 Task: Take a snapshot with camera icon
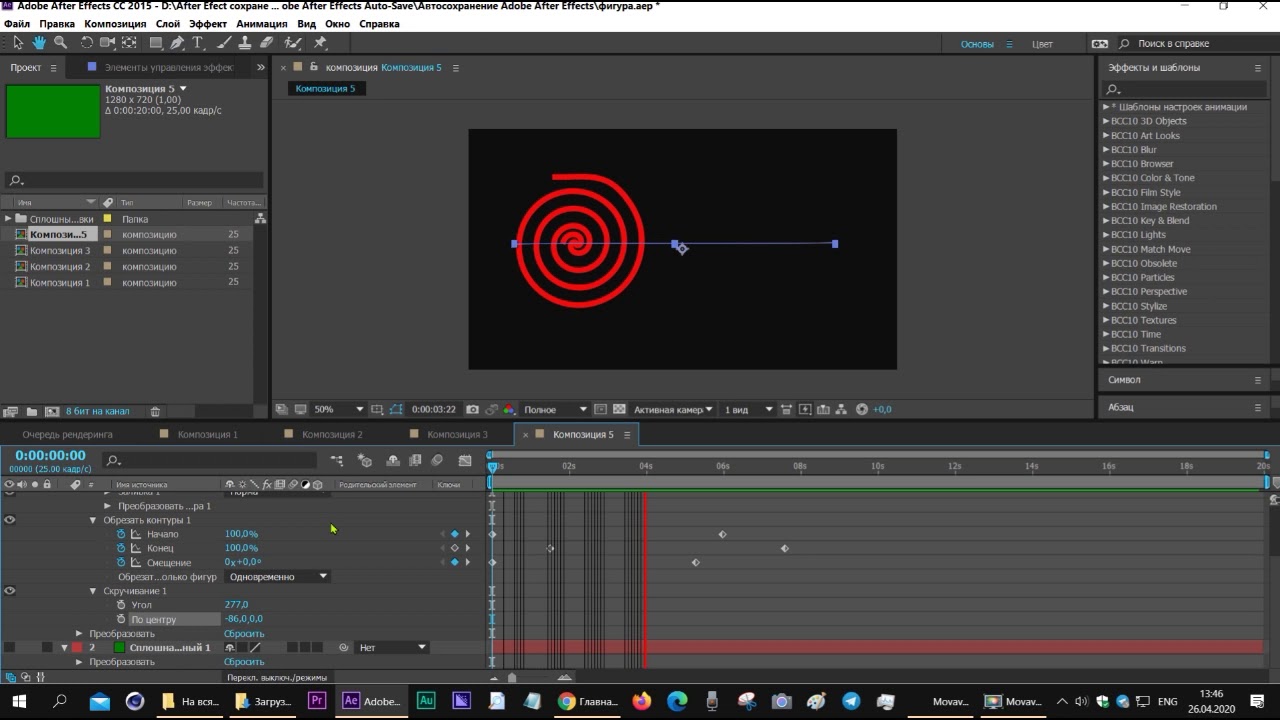(472, 409)
